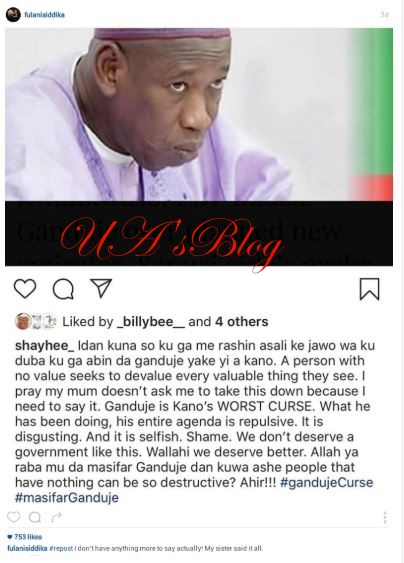Share the post with the paper plane icon
This screenshot has width=404, height=563.
(x=101, y=288)
